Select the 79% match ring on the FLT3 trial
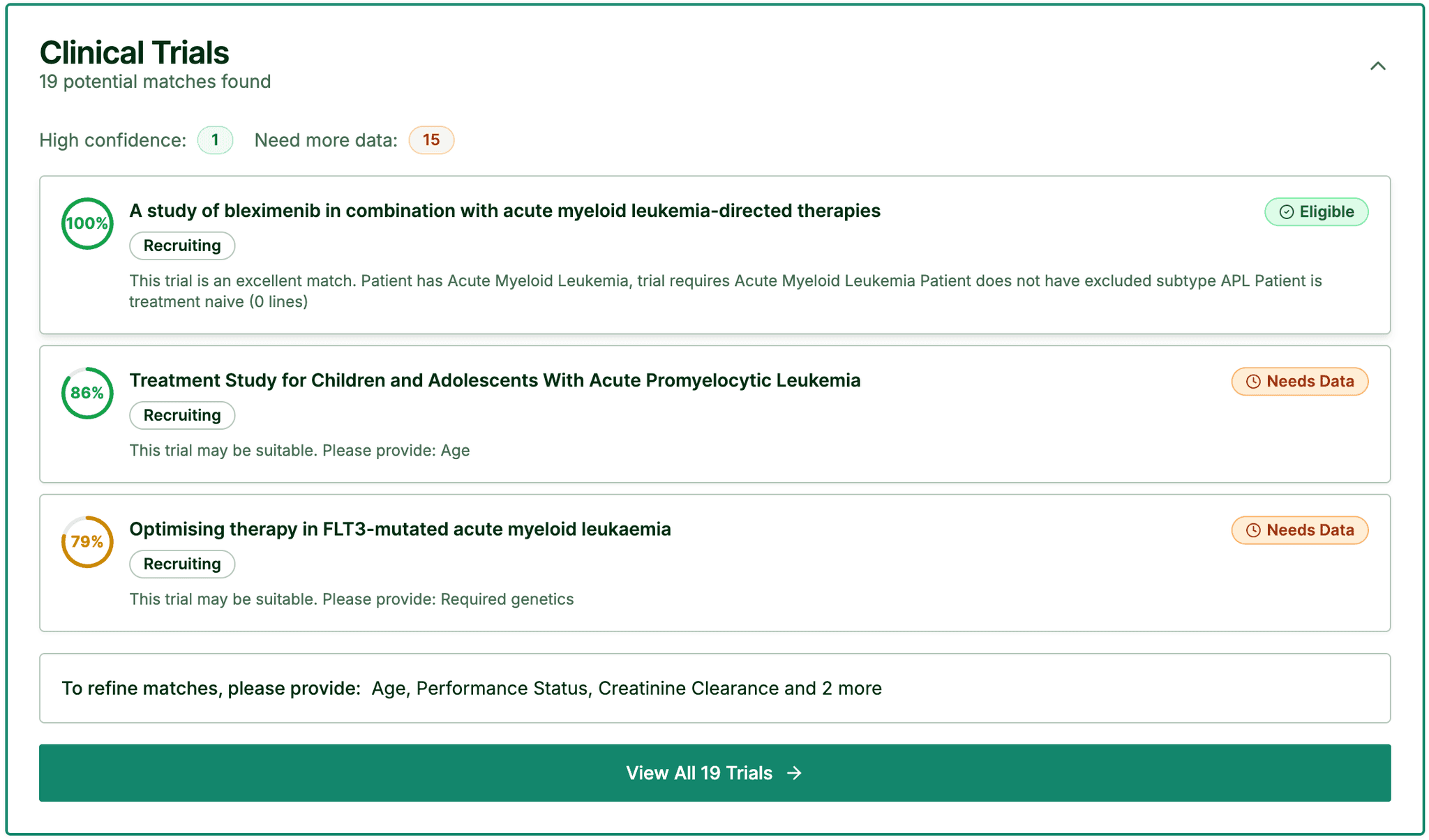 coord(87,541)
